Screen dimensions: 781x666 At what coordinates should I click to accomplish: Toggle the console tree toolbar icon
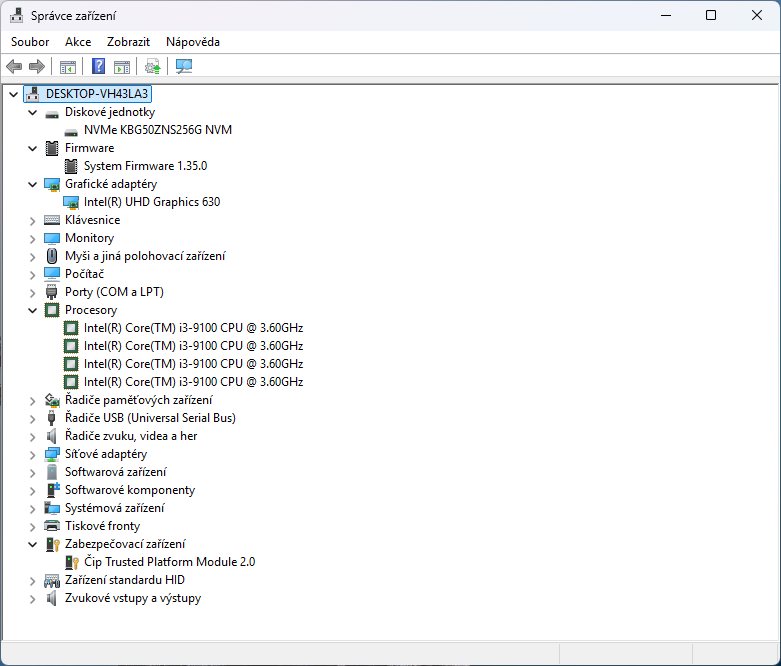tap(67, 66)
